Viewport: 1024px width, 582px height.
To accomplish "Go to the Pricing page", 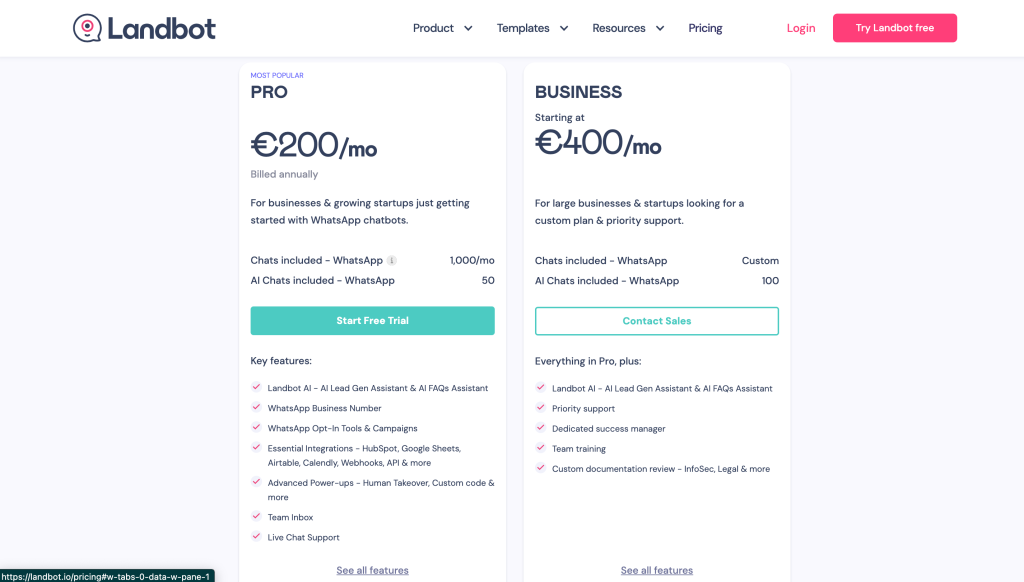I will coord(705,28).
